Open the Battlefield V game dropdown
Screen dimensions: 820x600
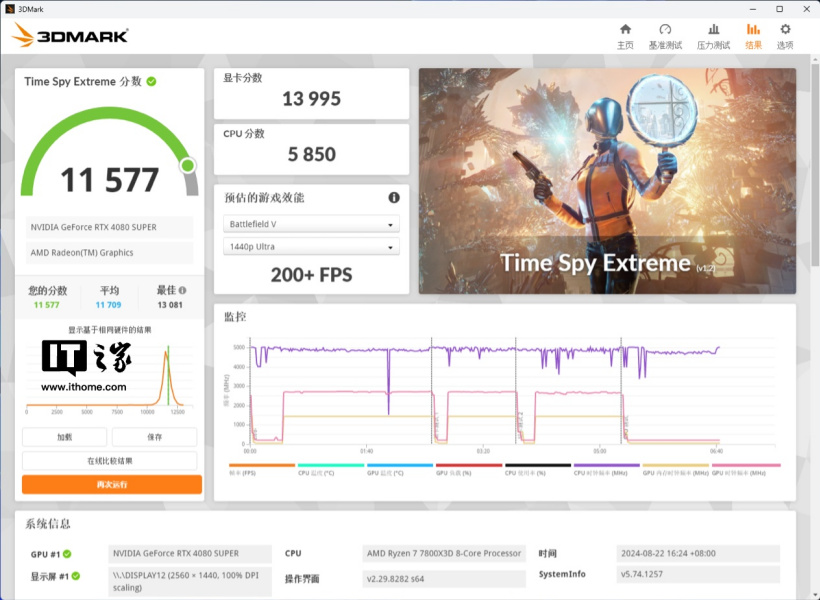311,225
